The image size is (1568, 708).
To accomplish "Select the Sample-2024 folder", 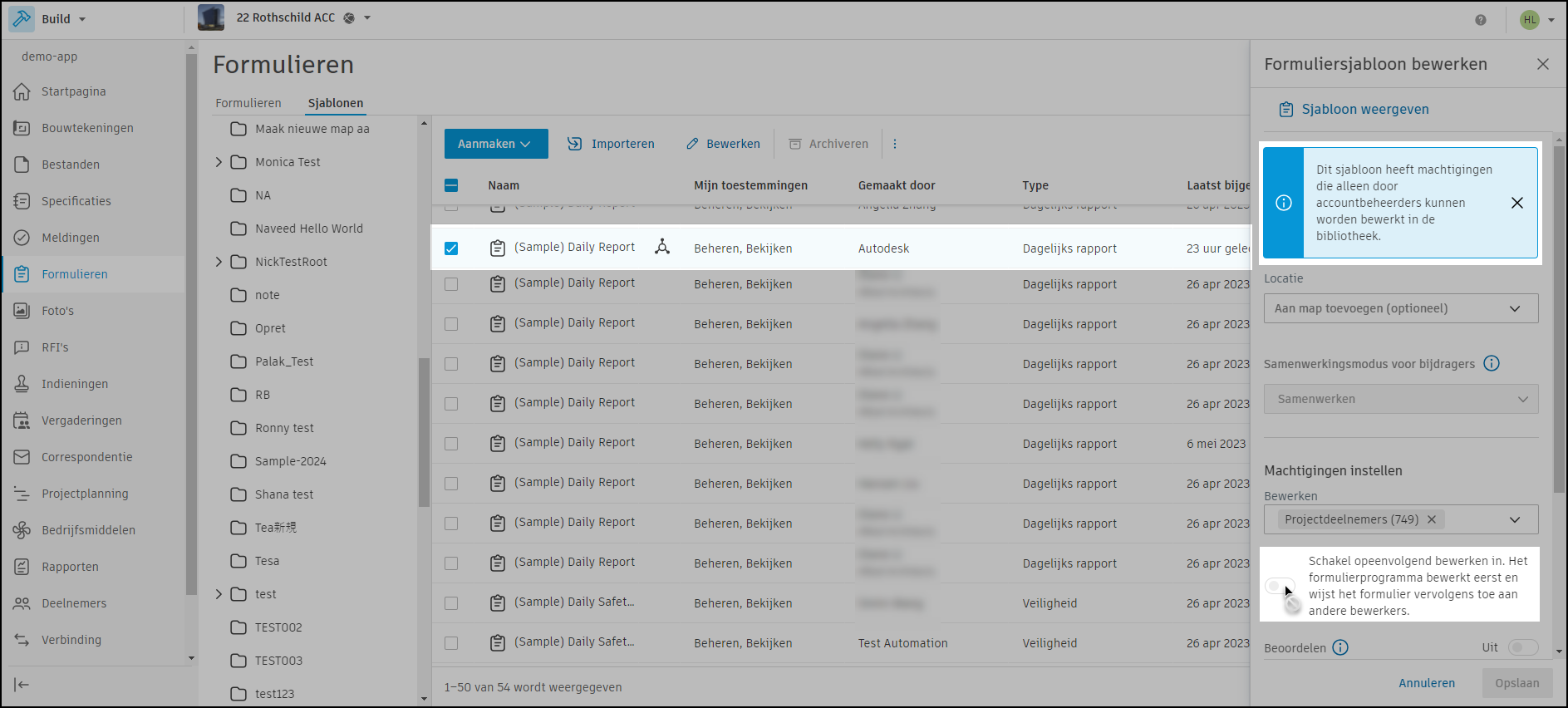I will [290, 461].
